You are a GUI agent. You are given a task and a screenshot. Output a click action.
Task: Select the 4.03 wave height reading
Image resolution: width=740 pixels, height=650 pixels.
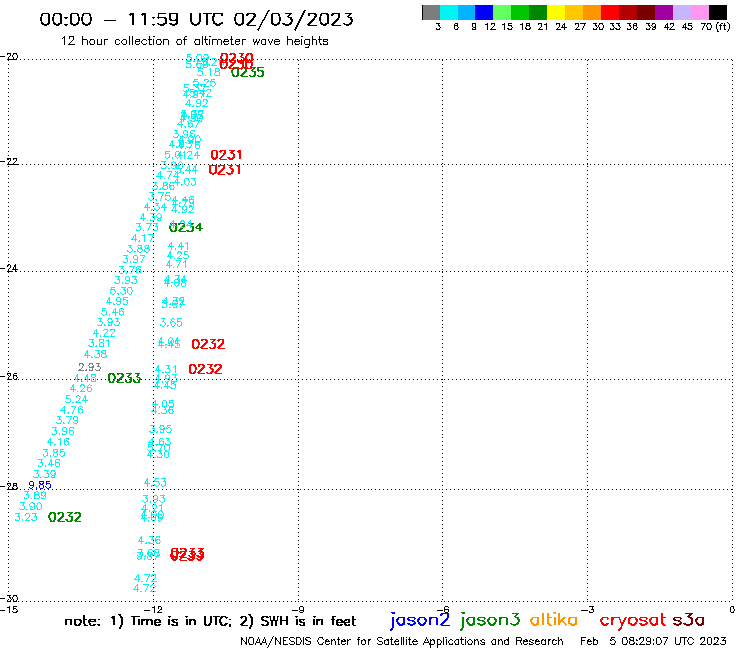click(x=185, y=182)
